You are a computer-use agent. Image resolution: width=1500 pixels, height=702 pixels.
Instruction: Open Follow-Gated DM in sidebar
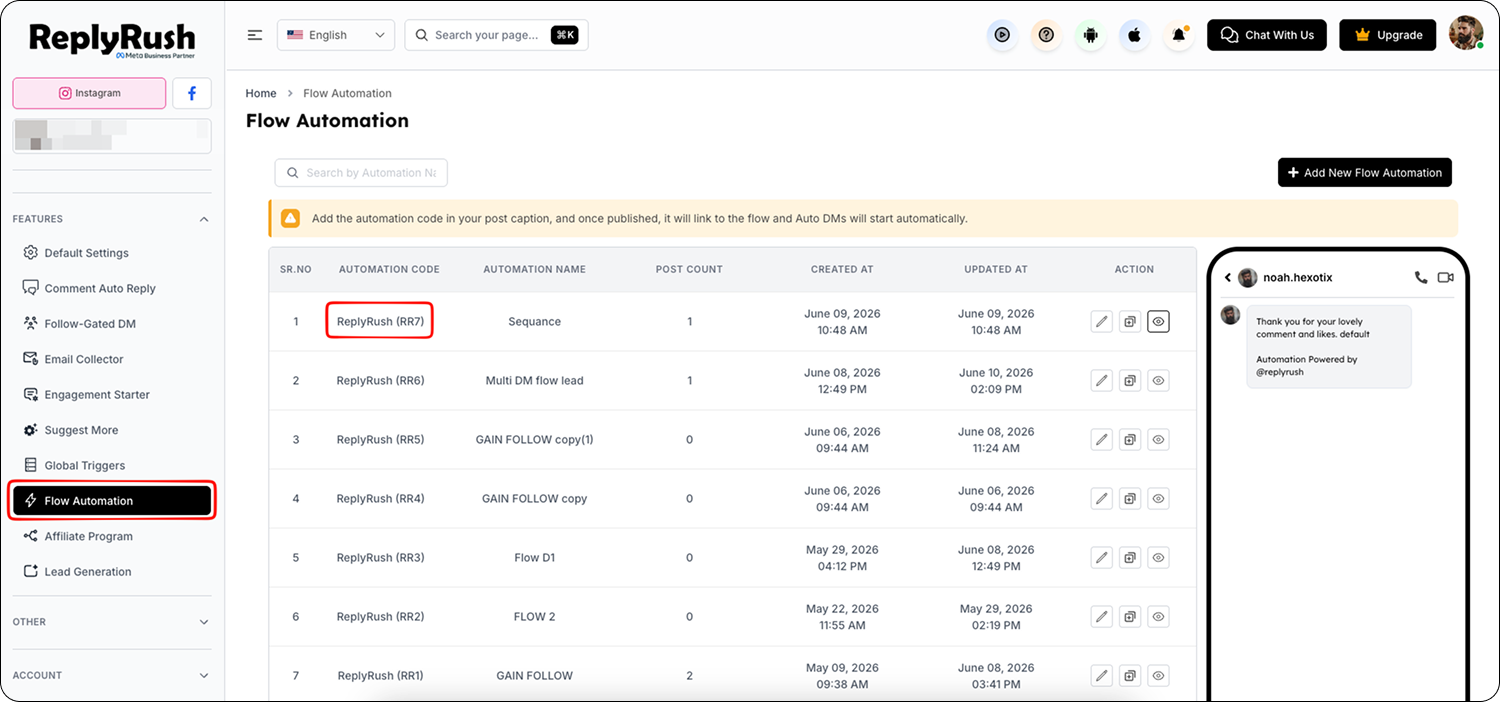coord(112,324)
